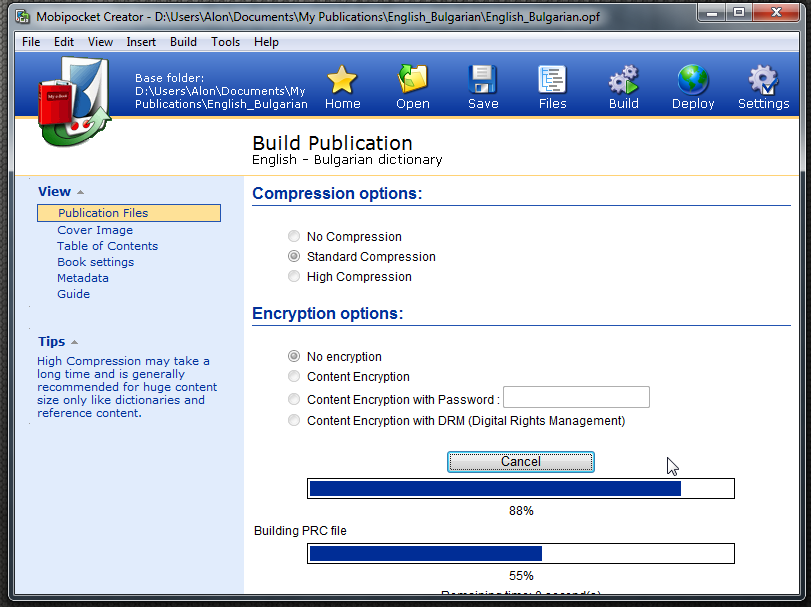Click the Building PRC file status text
Viewport: 811px width, 607px height.
301,531
